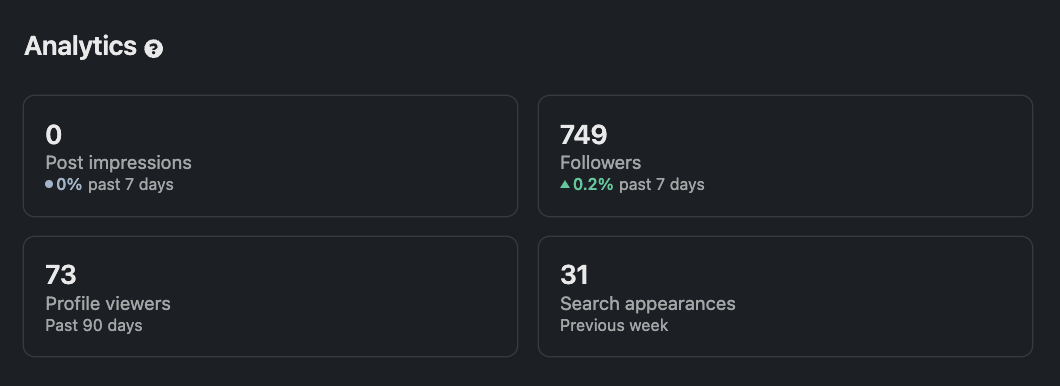Click the 'Past 90 days' caption
Image resolution: width=1060 pixels, height=386 pixels.
[x=94, y=325]
